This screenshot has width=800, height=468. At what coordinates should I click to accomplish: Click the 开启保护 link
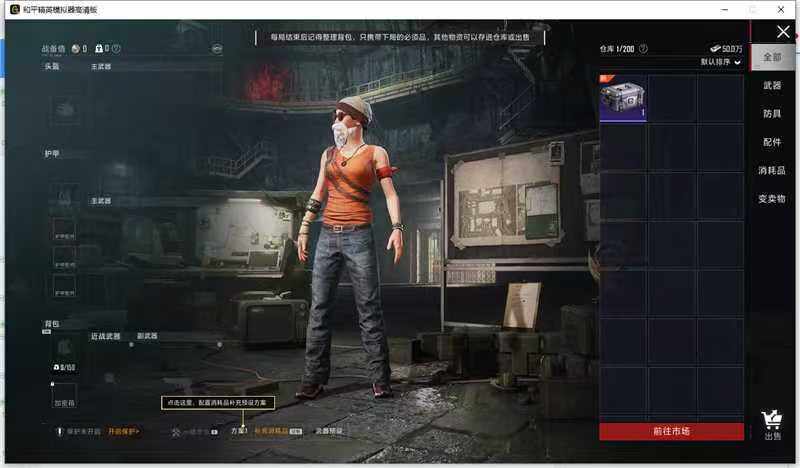point(123,431)
